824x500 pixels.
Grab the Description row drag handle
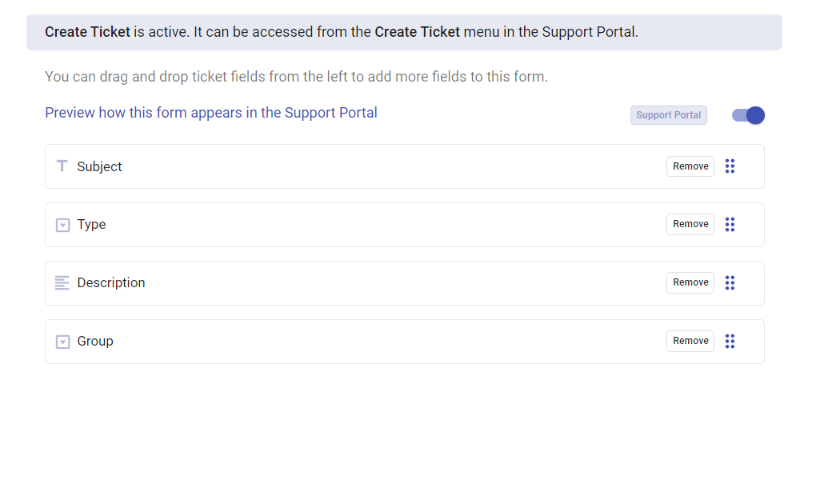730,283
